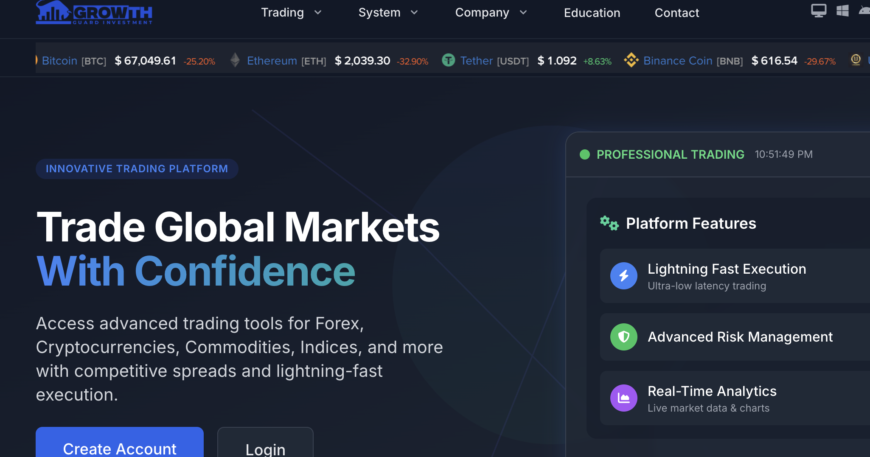Click the green Professional Trading status dot
This screenshot has height=457, width=870.
[585, 155]
